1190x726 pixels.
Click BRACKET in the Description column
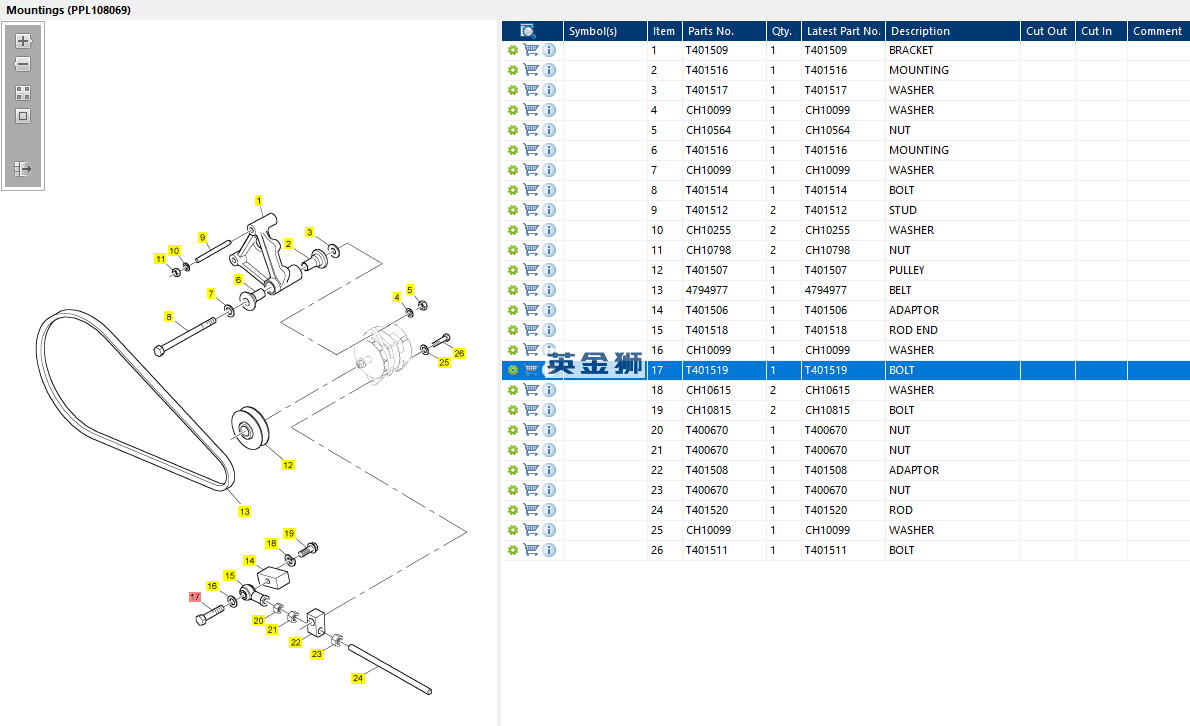(x=911, y=50)
